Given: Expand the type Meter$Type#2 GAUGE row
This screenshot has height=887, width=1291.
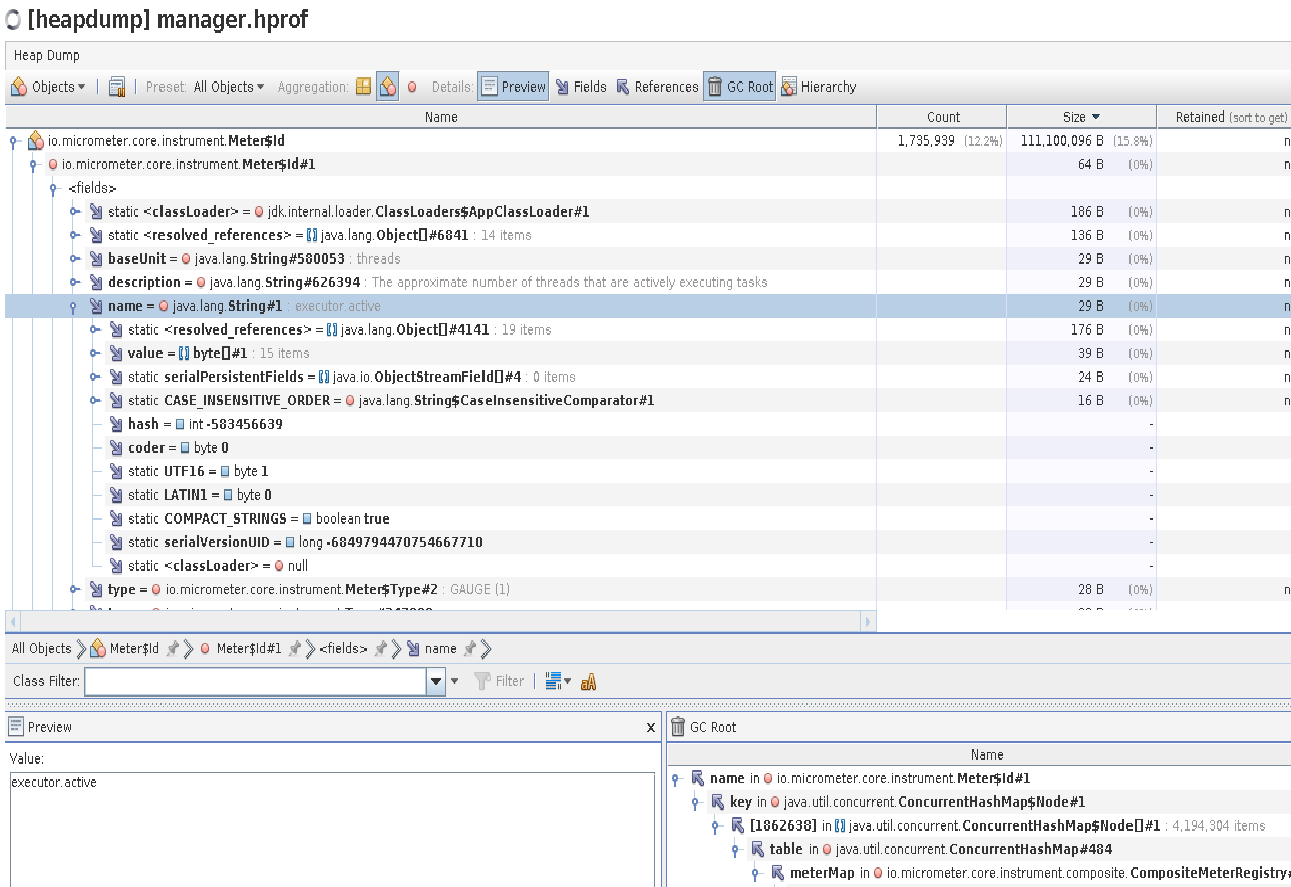Looking at the screenshot, I should (x=75, y=590).
